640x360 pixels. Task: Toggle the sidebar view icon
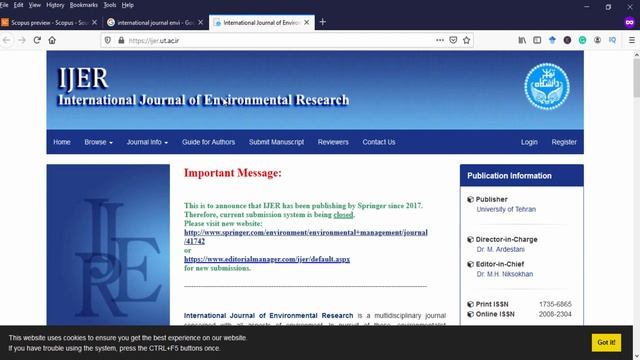(x=537, y=40)
